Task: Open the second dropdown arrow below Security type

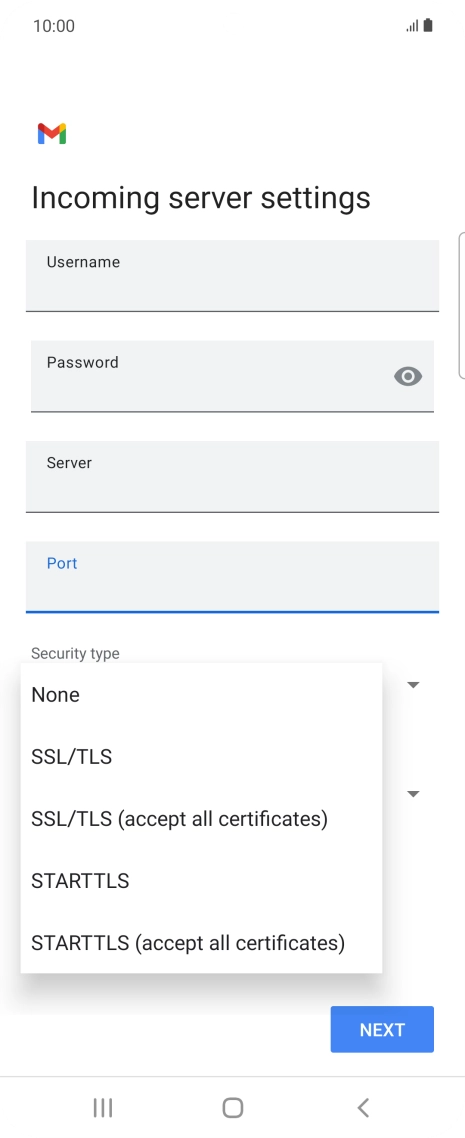Action: point(413,794)
